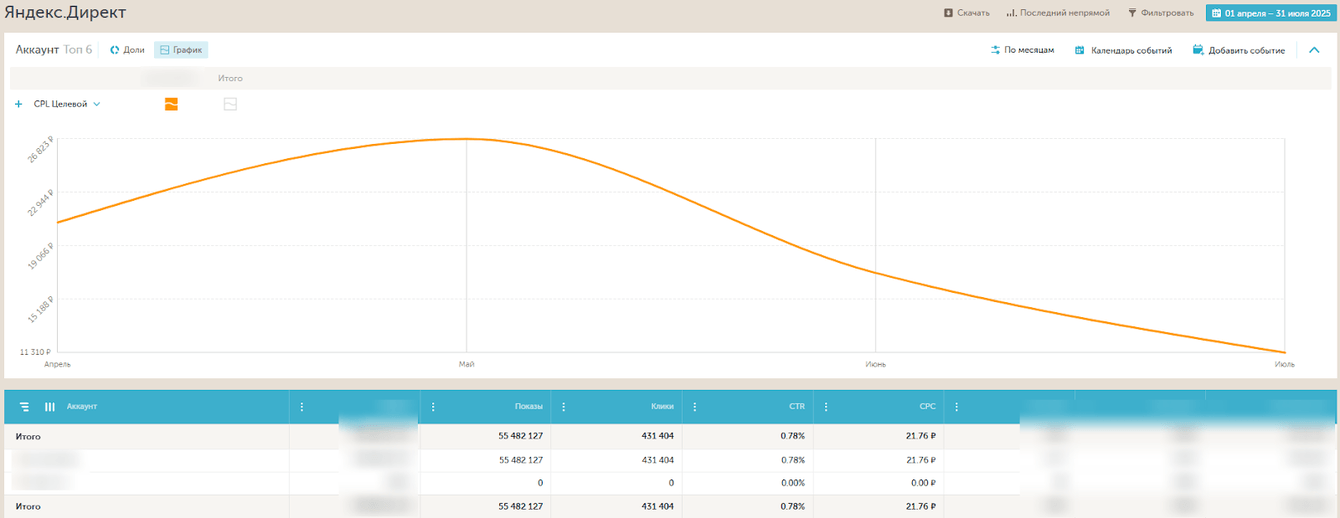Open Календарь событий

(x=1123, y=50)
